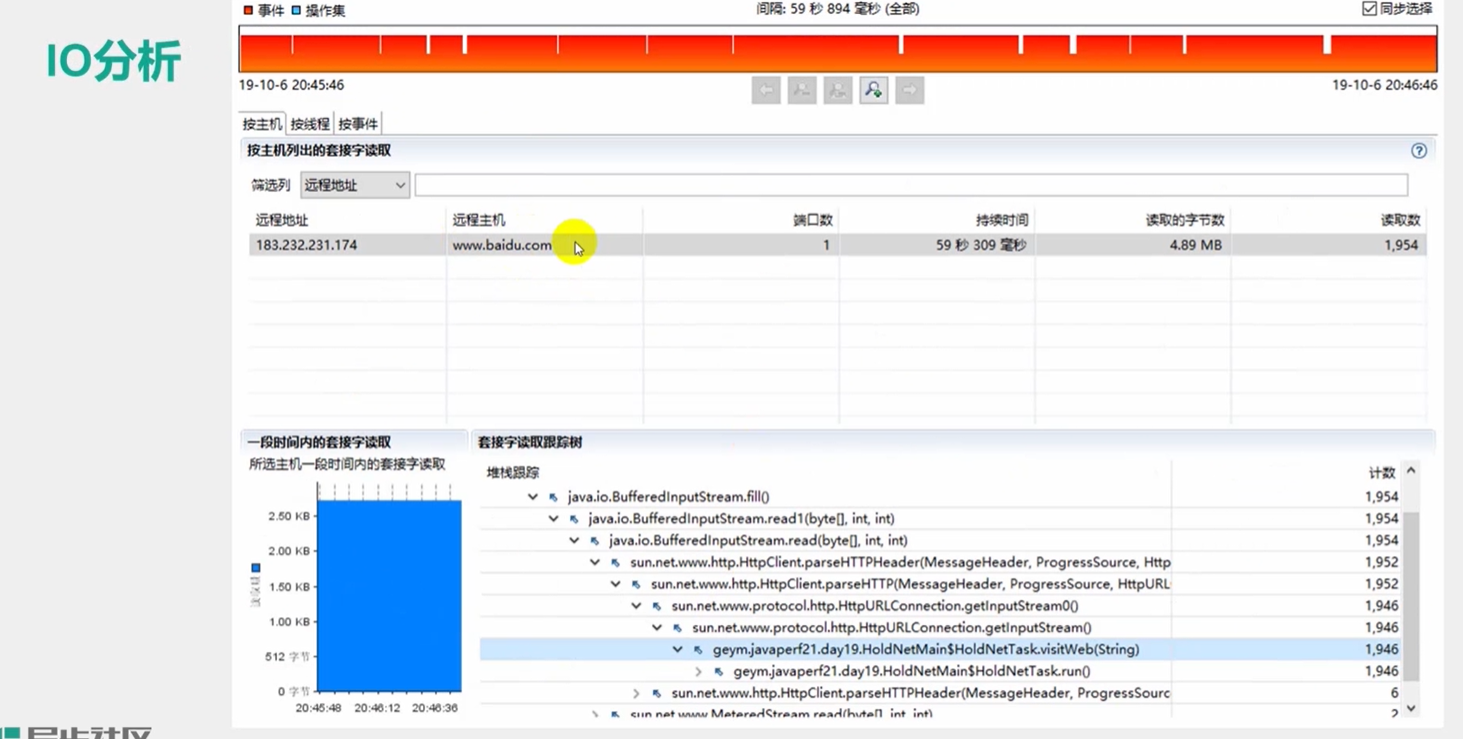The image size is (1463, 739).
Task: Click the second greyed-out magnifier toolbar icon
Action: (802, 90)
